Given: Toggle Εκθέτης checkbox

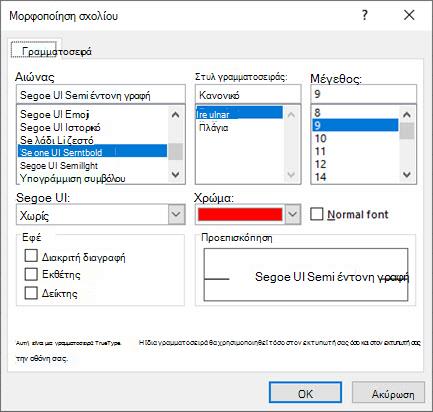Looking at the screenshot, I should point(31,274).
